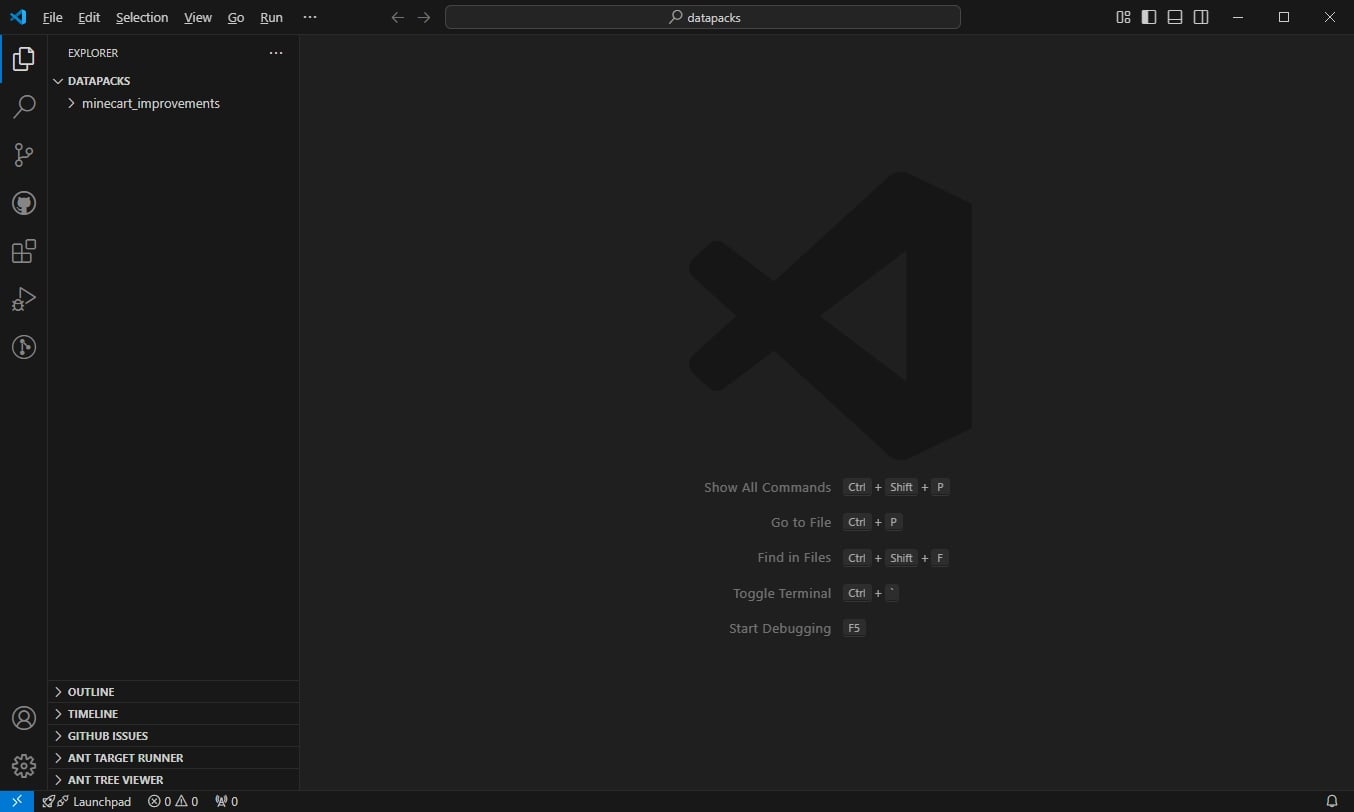Navigate back using the back arrow
The image size is (1354, 812).
[397, 17]
